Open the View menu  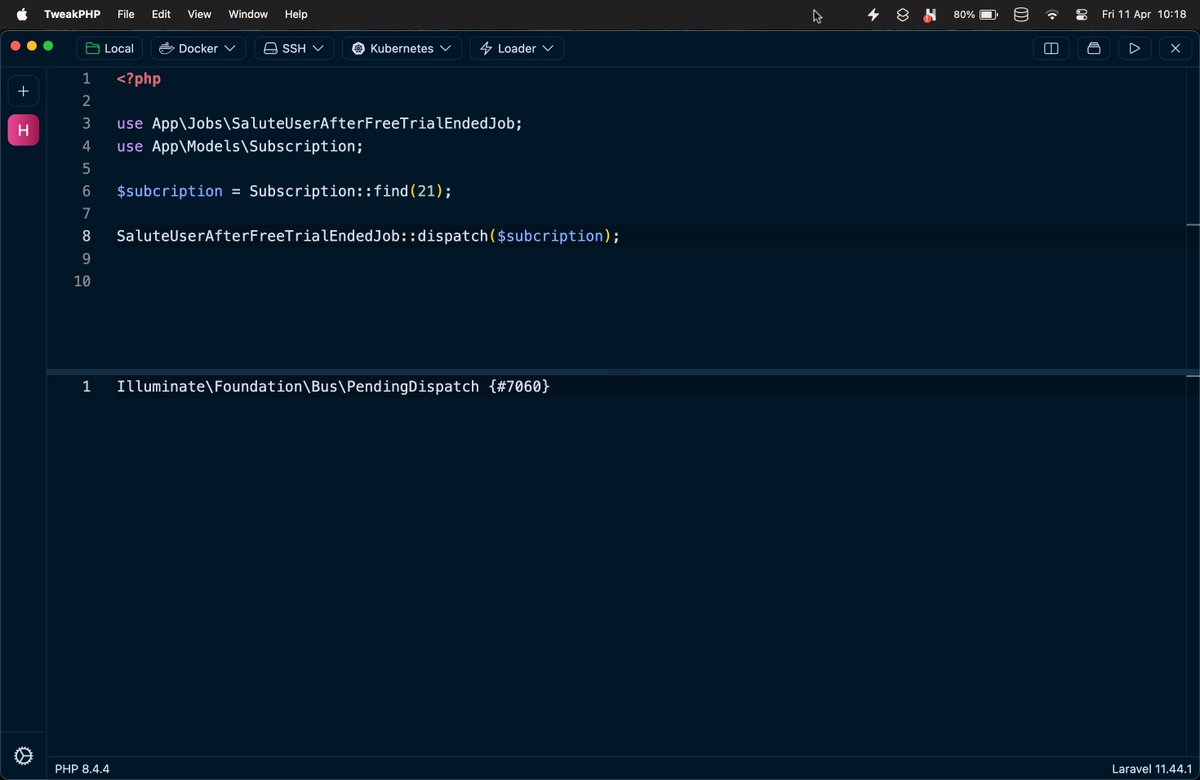click(200, 14)
